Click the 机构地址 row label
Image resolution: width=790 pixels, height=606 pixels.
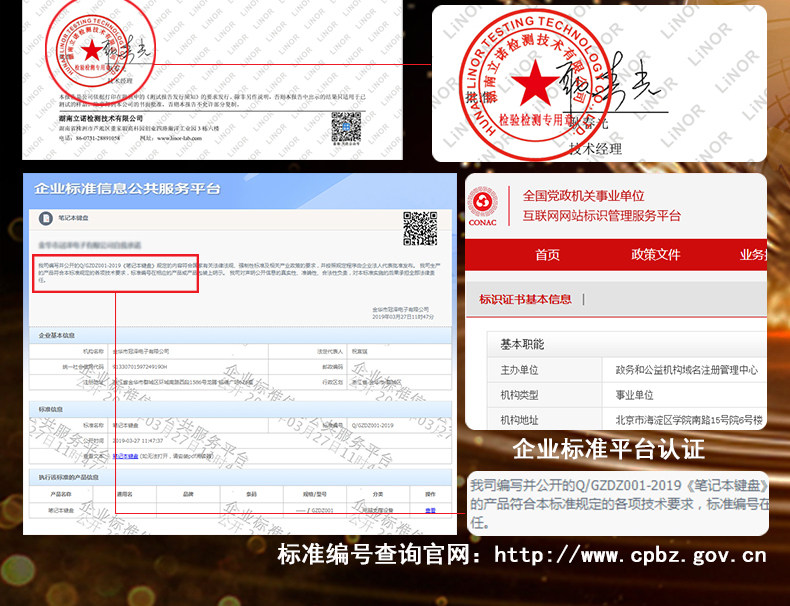pyautogui.click(x=519, y=420)
